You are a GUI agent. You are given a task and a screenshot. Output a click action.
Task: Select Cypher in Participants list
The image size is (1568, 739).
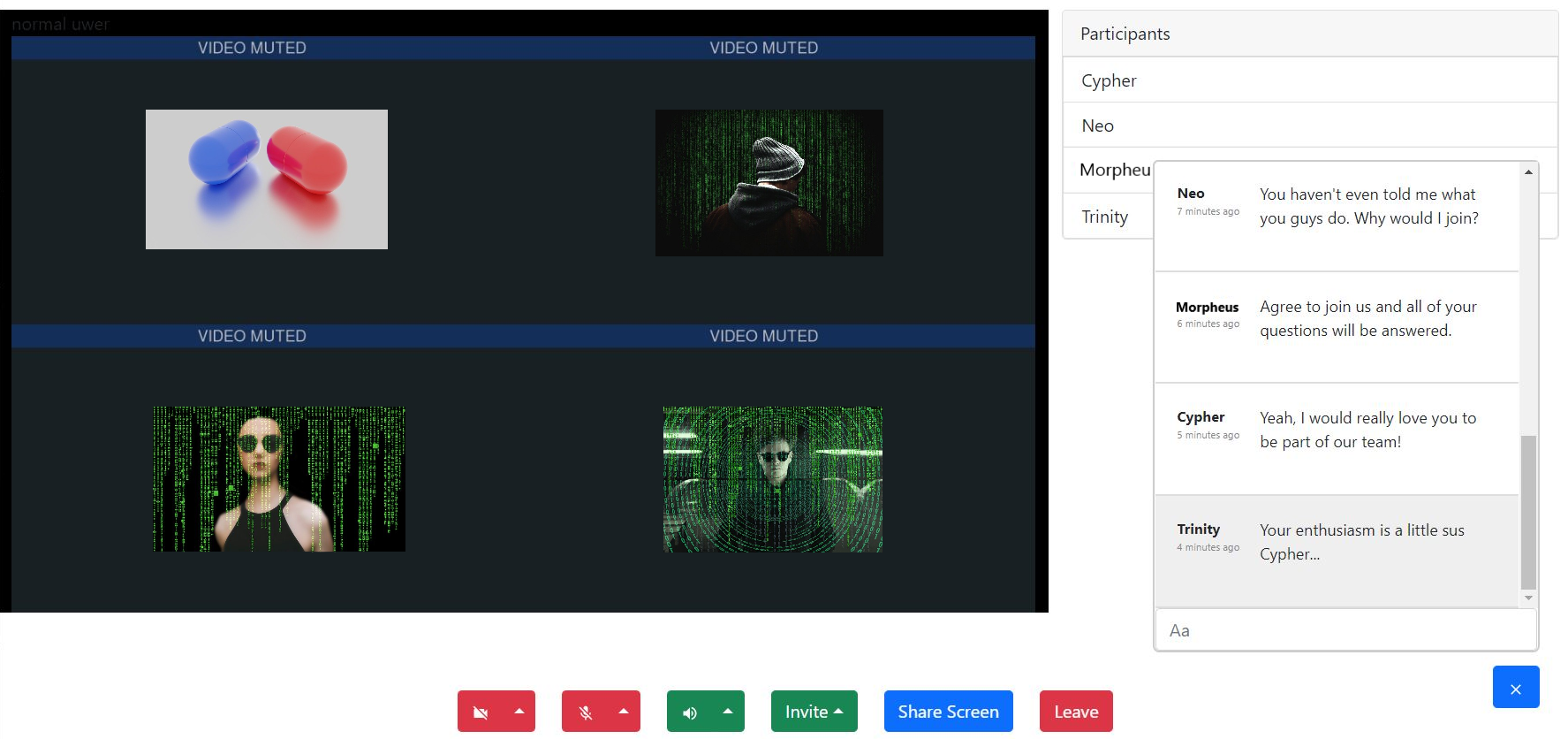(x=1310, y=80)
